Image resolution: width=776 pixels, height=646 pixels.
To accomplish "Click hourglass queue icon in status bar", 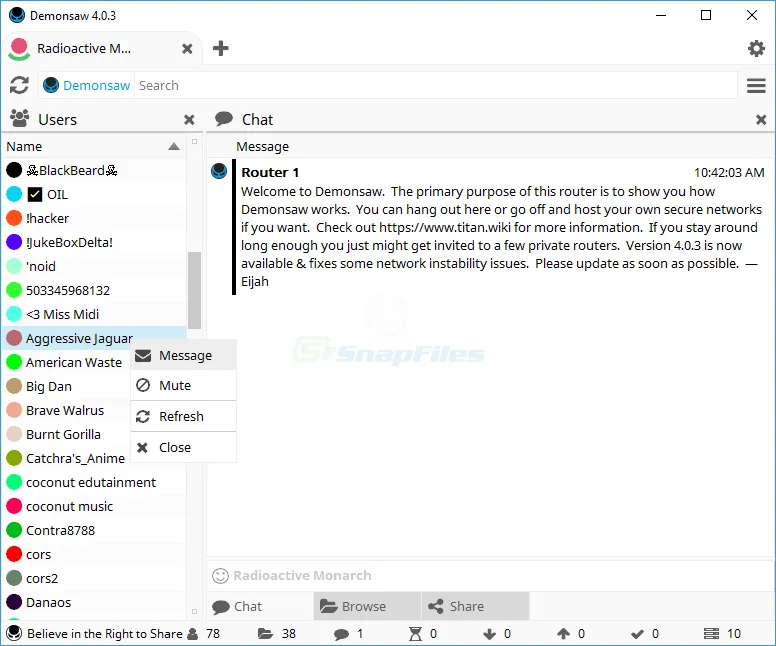I will coord(415,634).
